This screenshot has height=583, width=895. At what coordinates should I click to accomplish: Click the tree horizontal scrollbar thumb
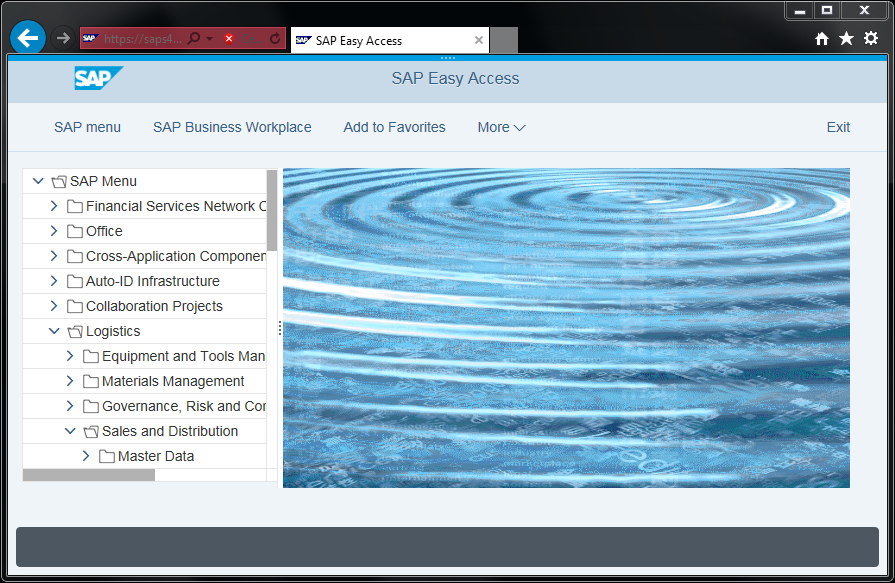tap(88, 475)
